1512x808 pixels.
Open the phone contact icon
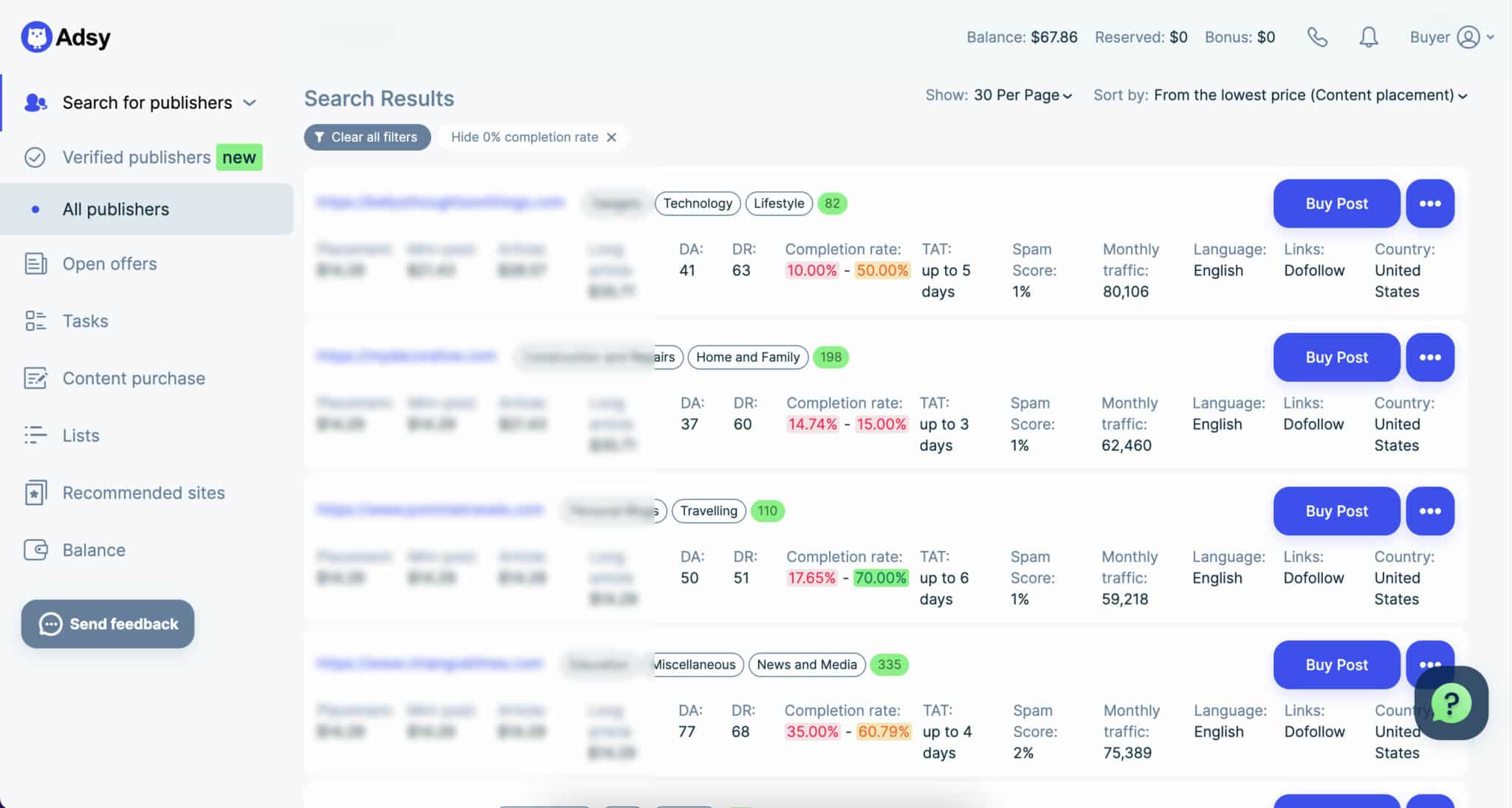1317,37
